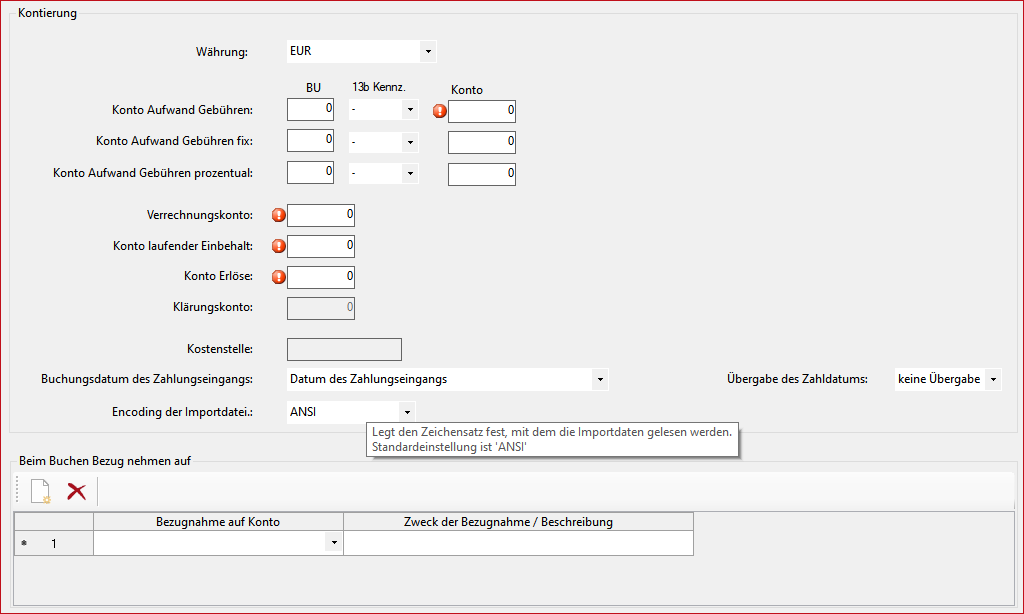Screen dimensions: 1024x614
Task: Click BU field for Konto Aufwand Gebühren
Action: point(310,110)
